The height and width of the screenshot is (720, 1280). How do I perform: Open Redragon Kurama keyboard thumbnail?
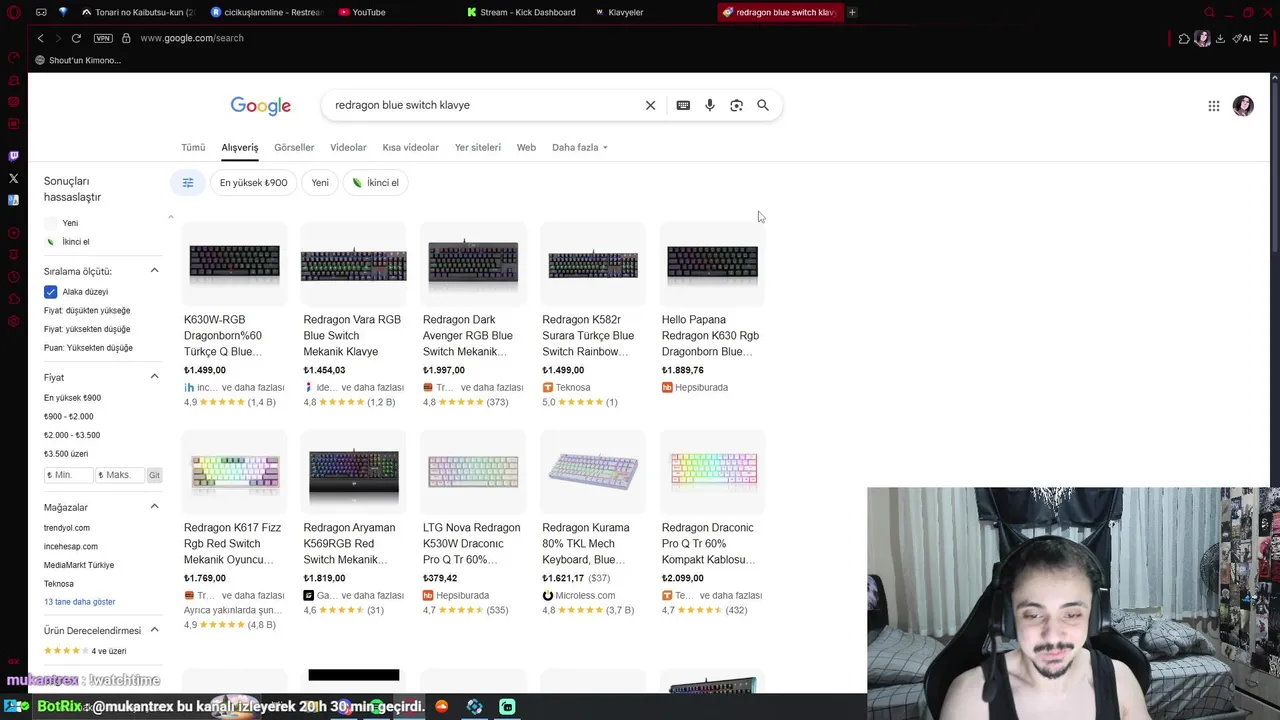click(593, 471)
